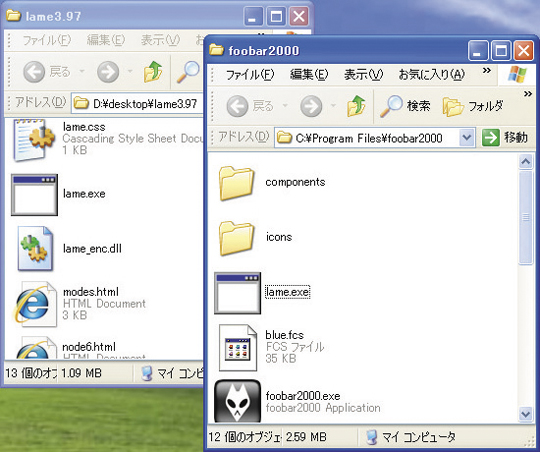The height and width of the screenshot is (452, 540).
Task: Toggle the フォルダ folders view button
Action: (473, 106)
